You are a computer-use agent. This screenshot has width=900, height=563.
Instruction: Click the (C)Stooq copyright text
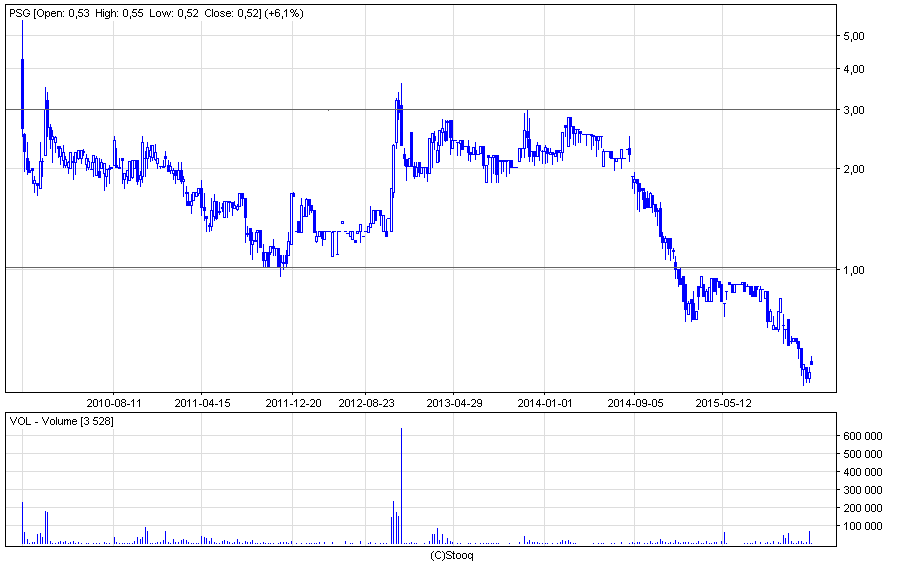coord(452,555)
